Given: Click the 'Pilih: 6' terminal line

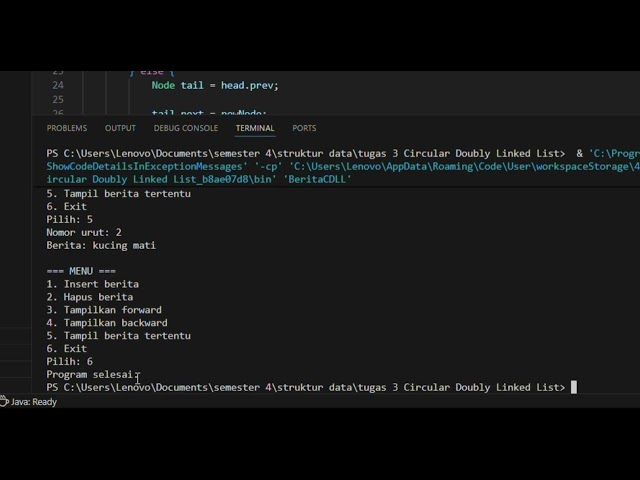Looking at the screenshot, I should point(69,362).
